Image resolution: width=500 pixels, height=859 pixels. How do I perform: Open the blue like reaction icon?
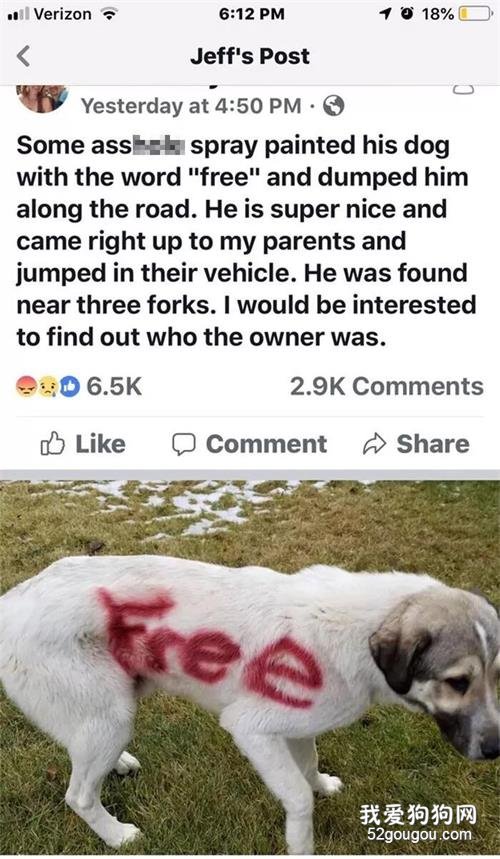(70, 387)
